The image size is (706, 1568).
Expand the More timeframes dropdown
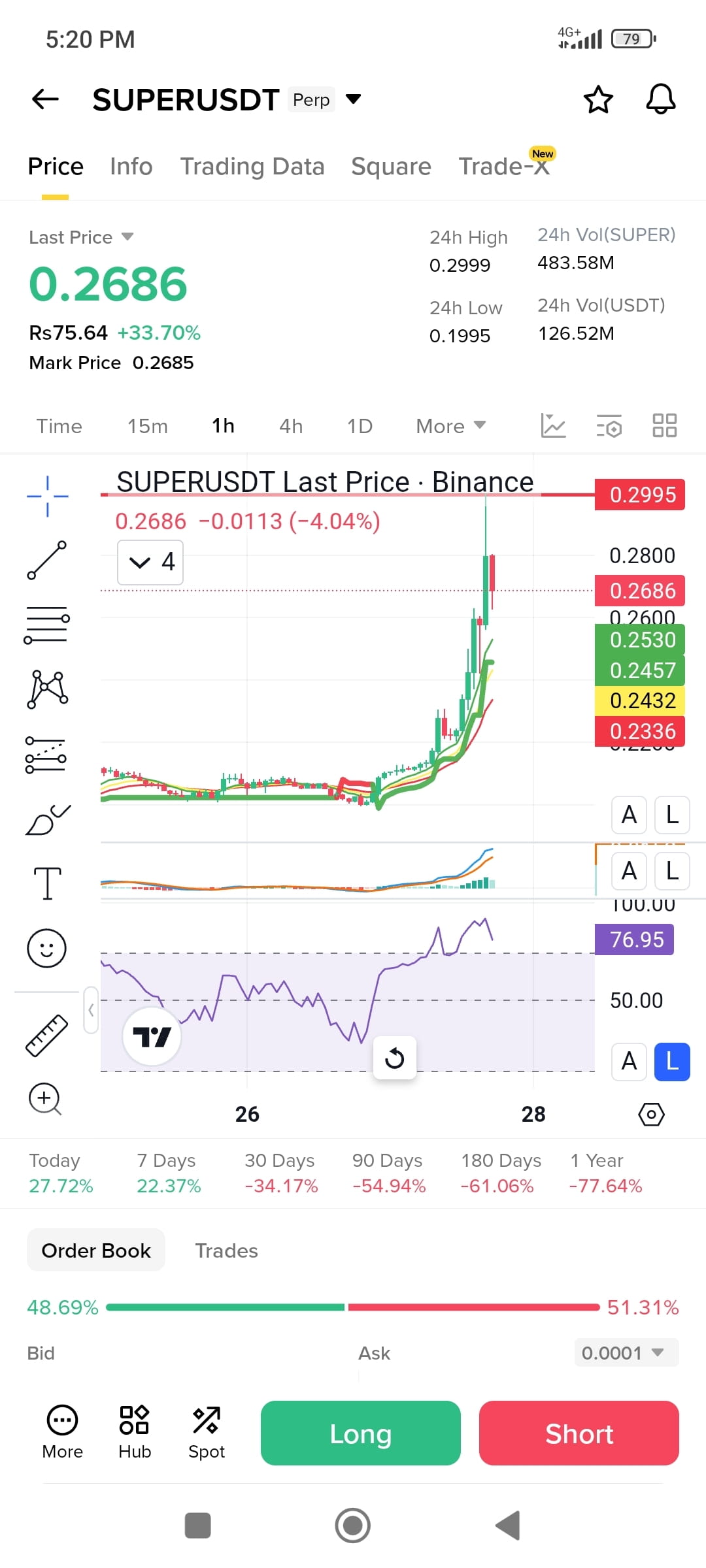451,426
